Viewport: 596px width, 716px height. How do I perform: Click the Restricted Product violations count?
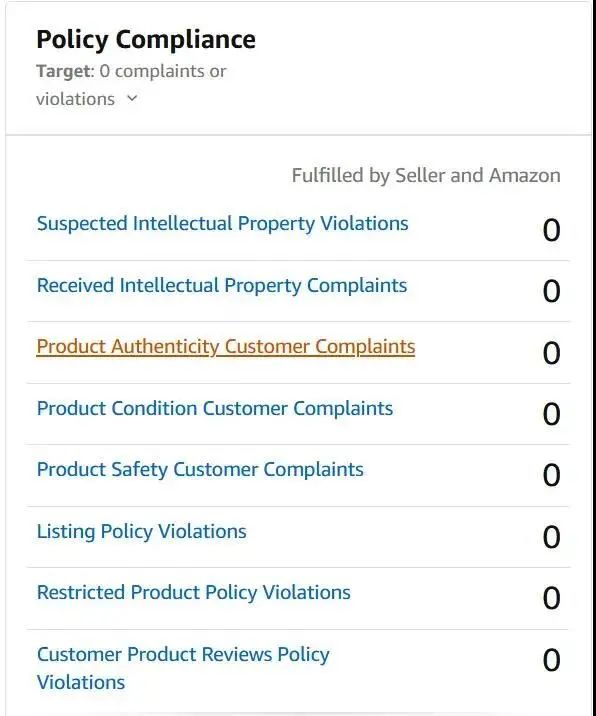551,598
